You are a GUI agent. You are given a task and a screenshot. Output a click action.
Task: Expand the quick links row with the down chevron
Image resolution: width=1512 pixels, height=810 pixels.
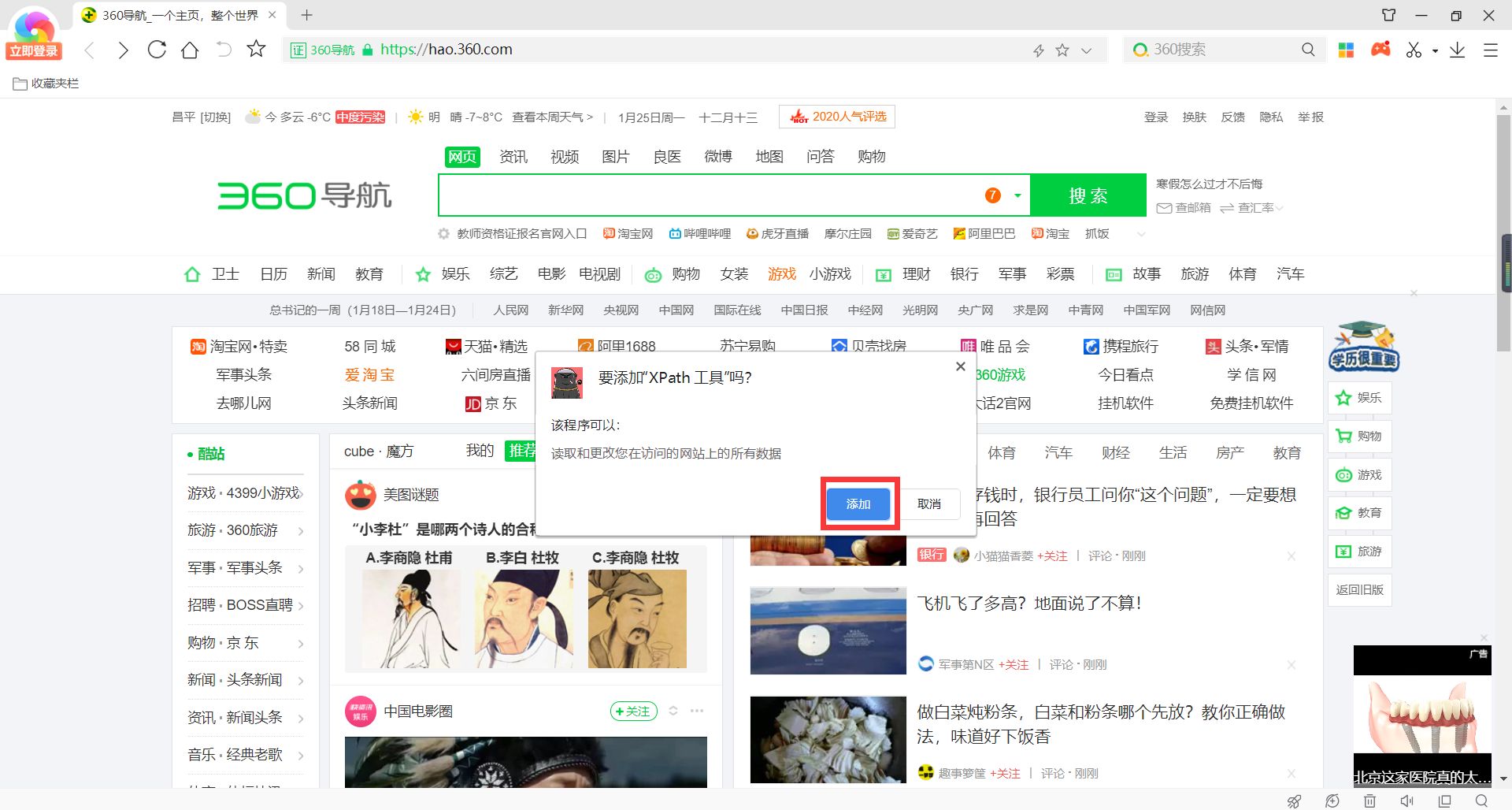(x=1141, y=233)
